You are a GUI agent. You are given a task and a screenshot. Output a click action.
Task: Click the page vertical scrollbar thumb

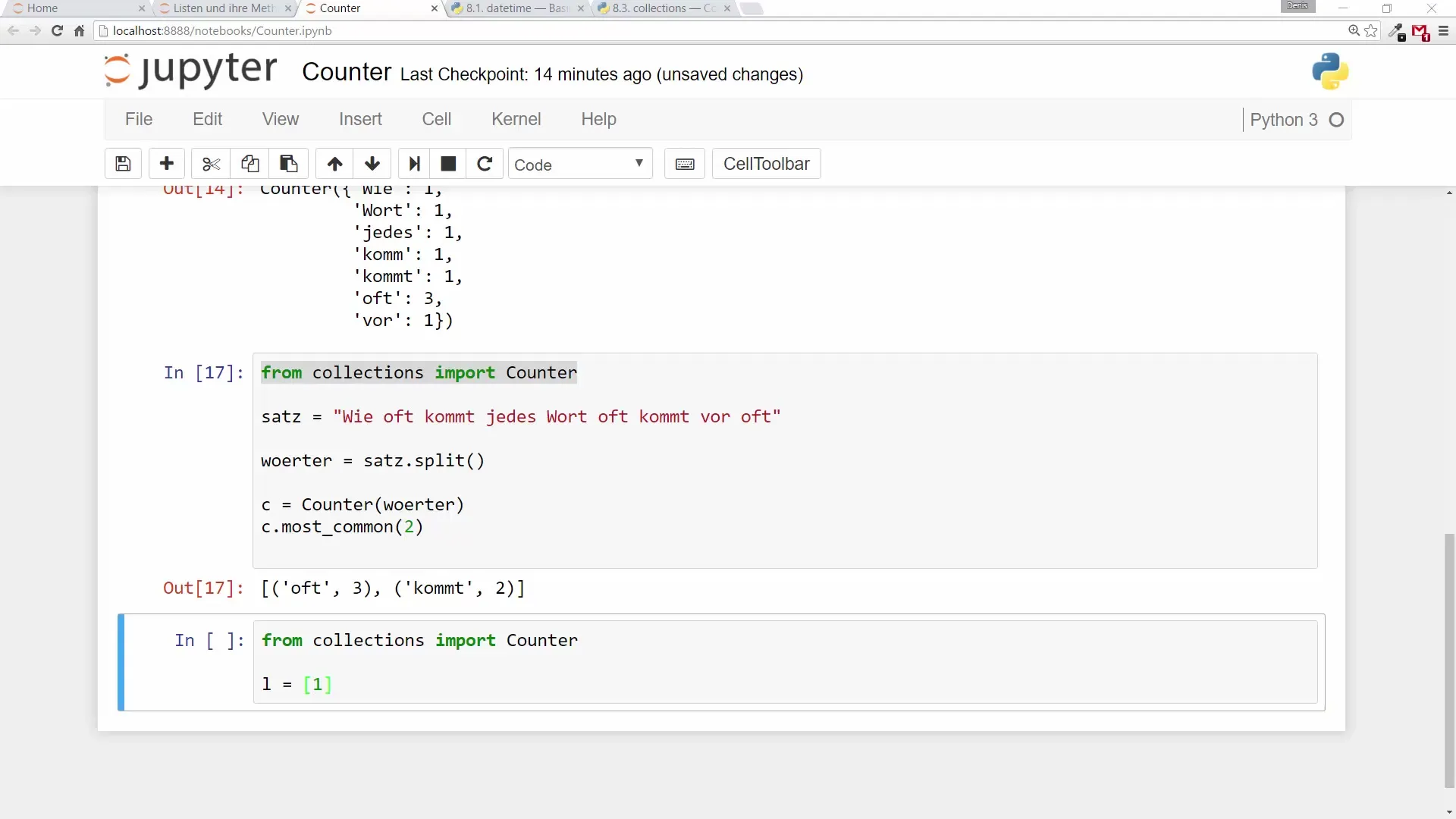pos(1449,660)
